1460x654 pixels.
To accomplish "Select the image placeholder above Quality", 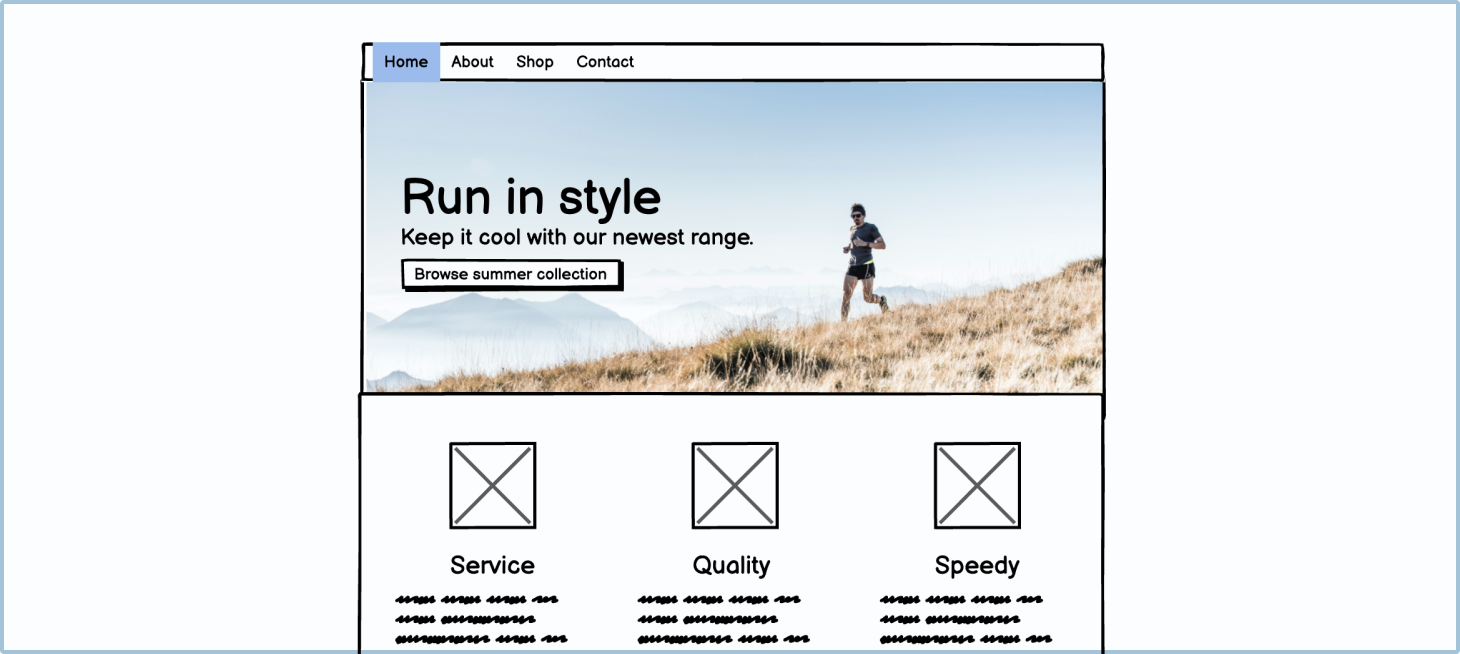I will click(x=734, y=486).
